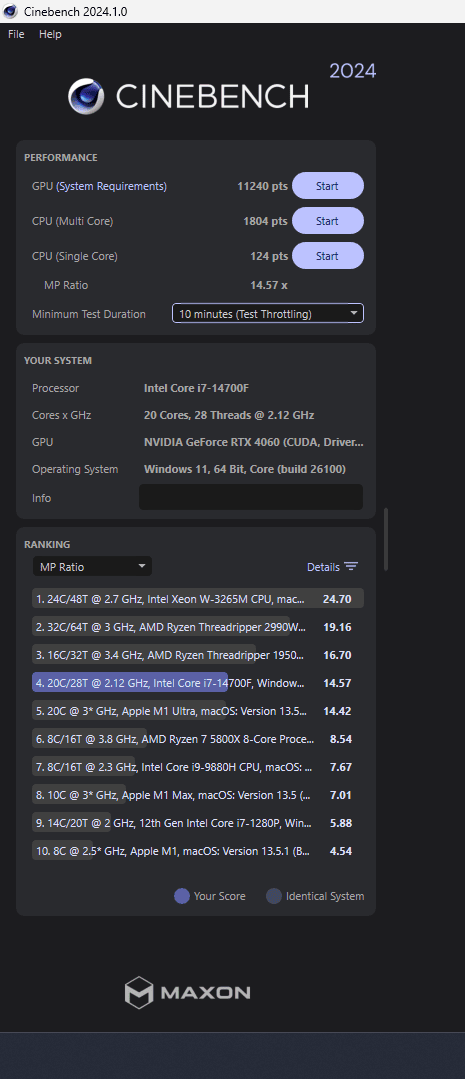
Task: Click the Maxon logo icon
Action: 138,992
